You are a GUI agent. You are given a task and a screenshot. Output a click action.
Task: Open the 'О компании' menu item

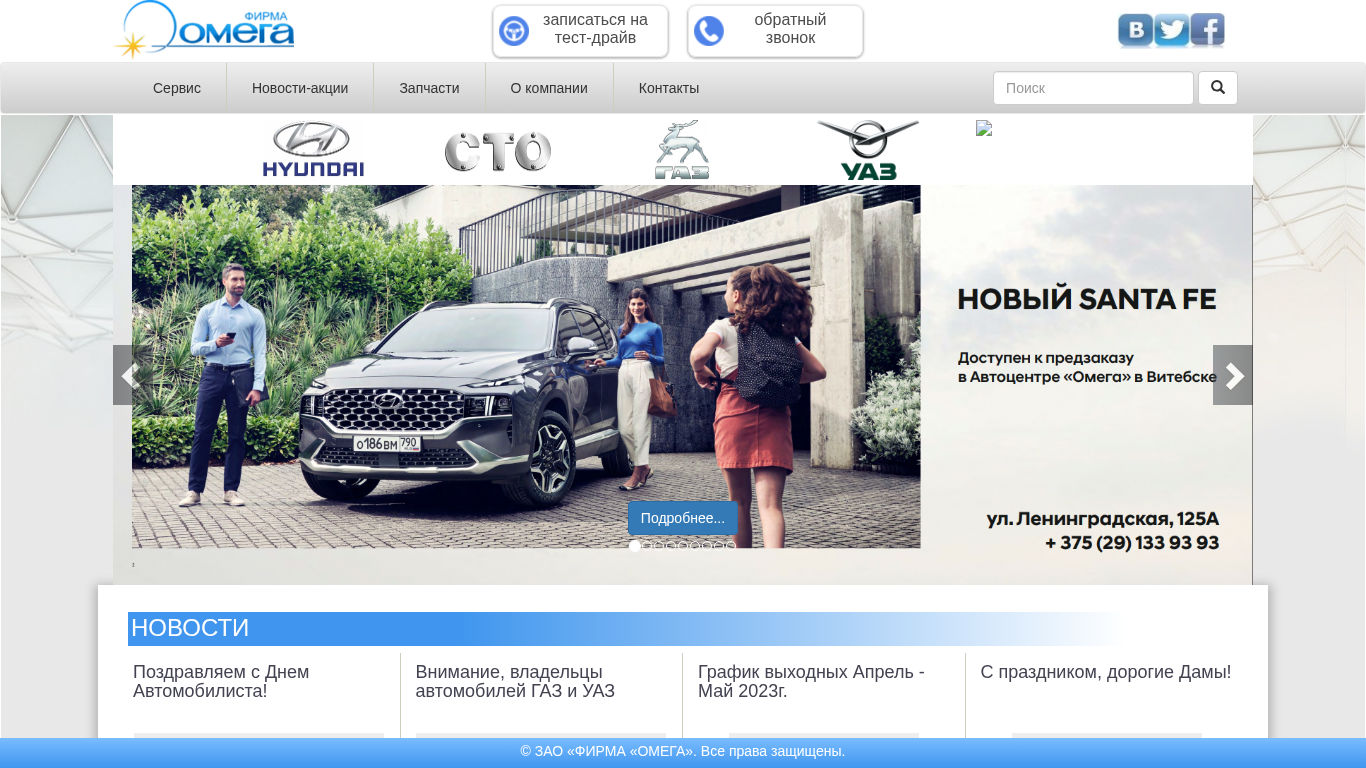tap(549, 88)
